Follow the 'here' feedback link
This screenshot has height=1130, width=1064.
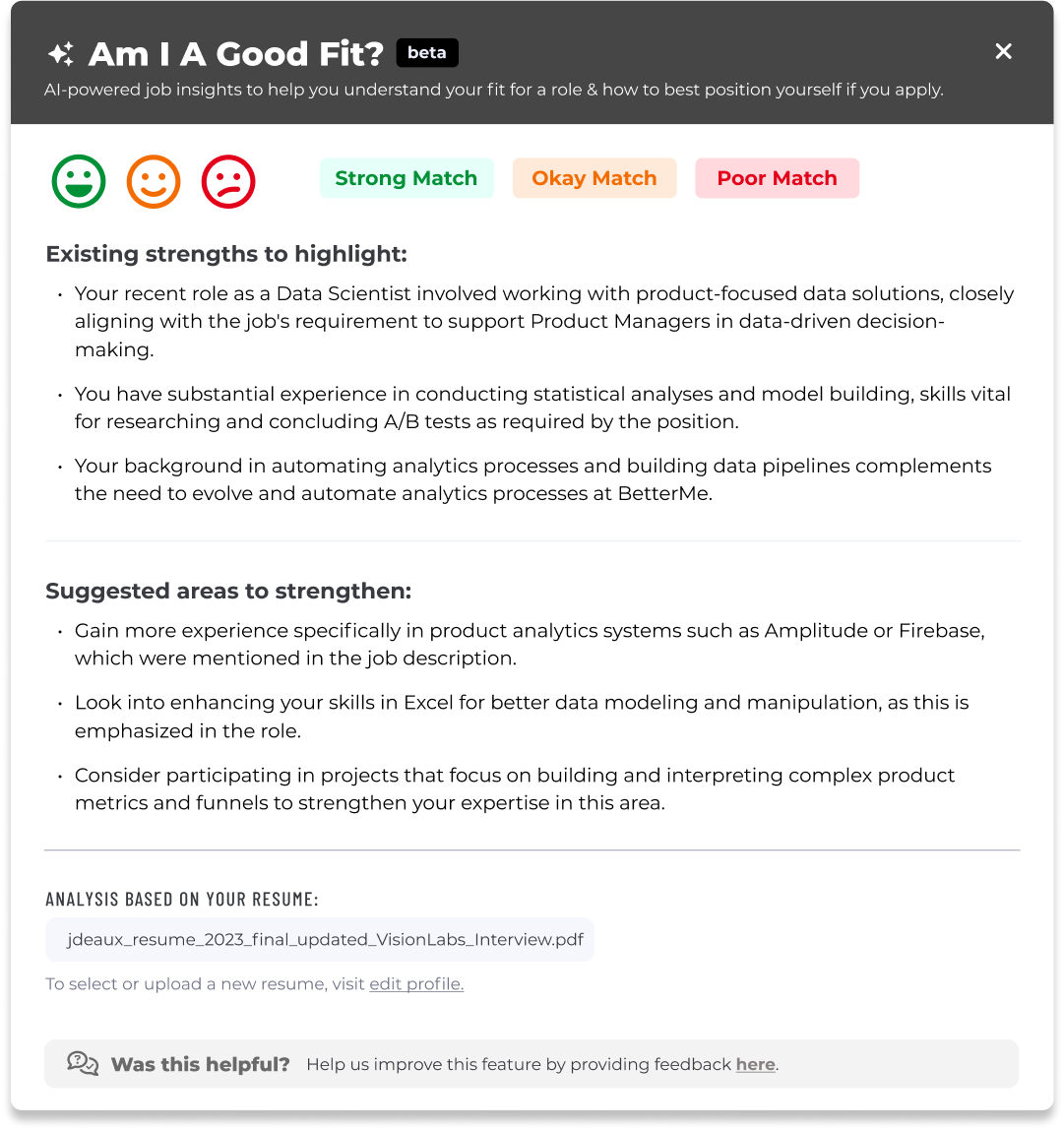pos(755,1064)
